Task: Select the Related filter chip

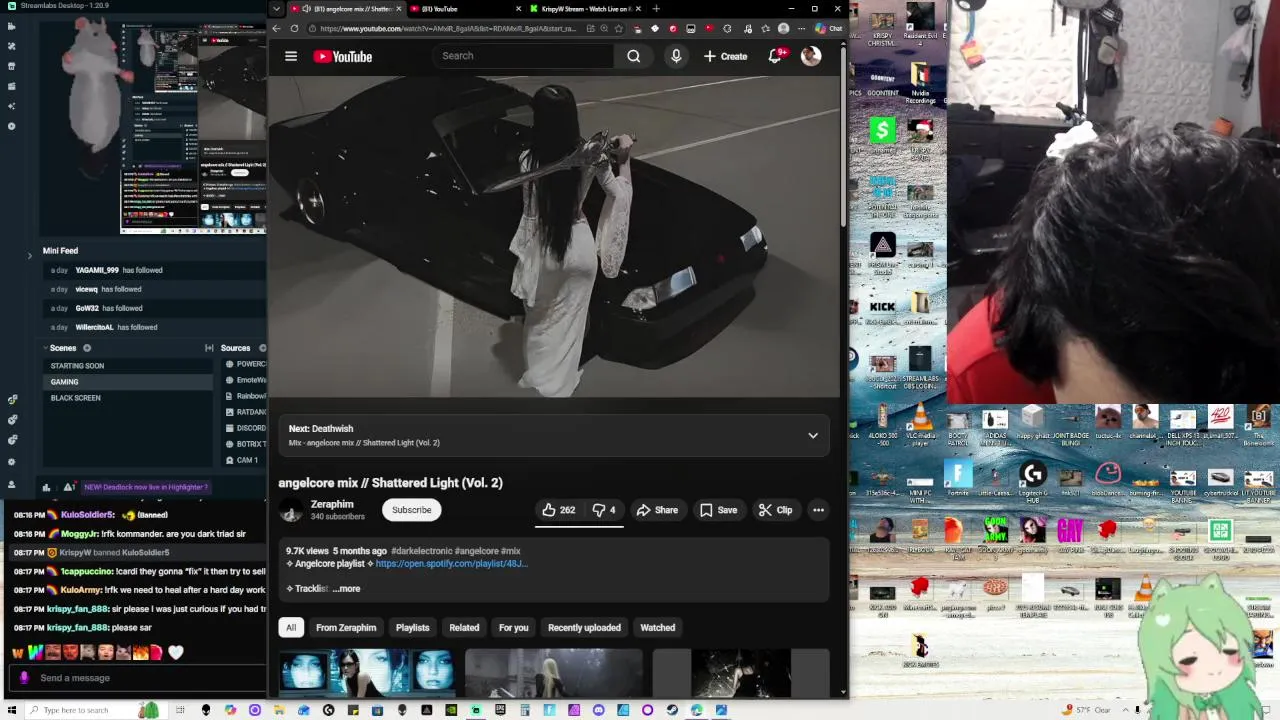Action: 464,628
